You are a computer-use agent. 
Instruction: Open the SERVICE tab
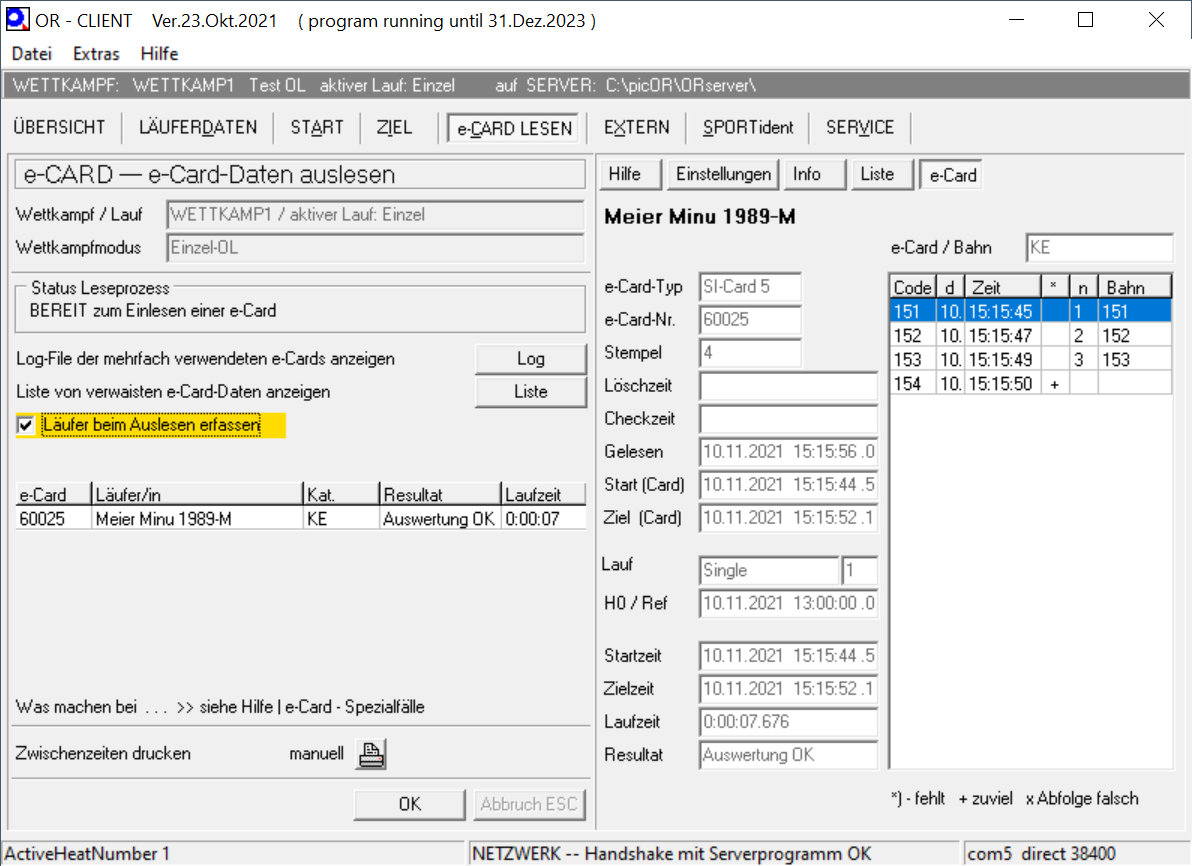click(x=860, y=127)
